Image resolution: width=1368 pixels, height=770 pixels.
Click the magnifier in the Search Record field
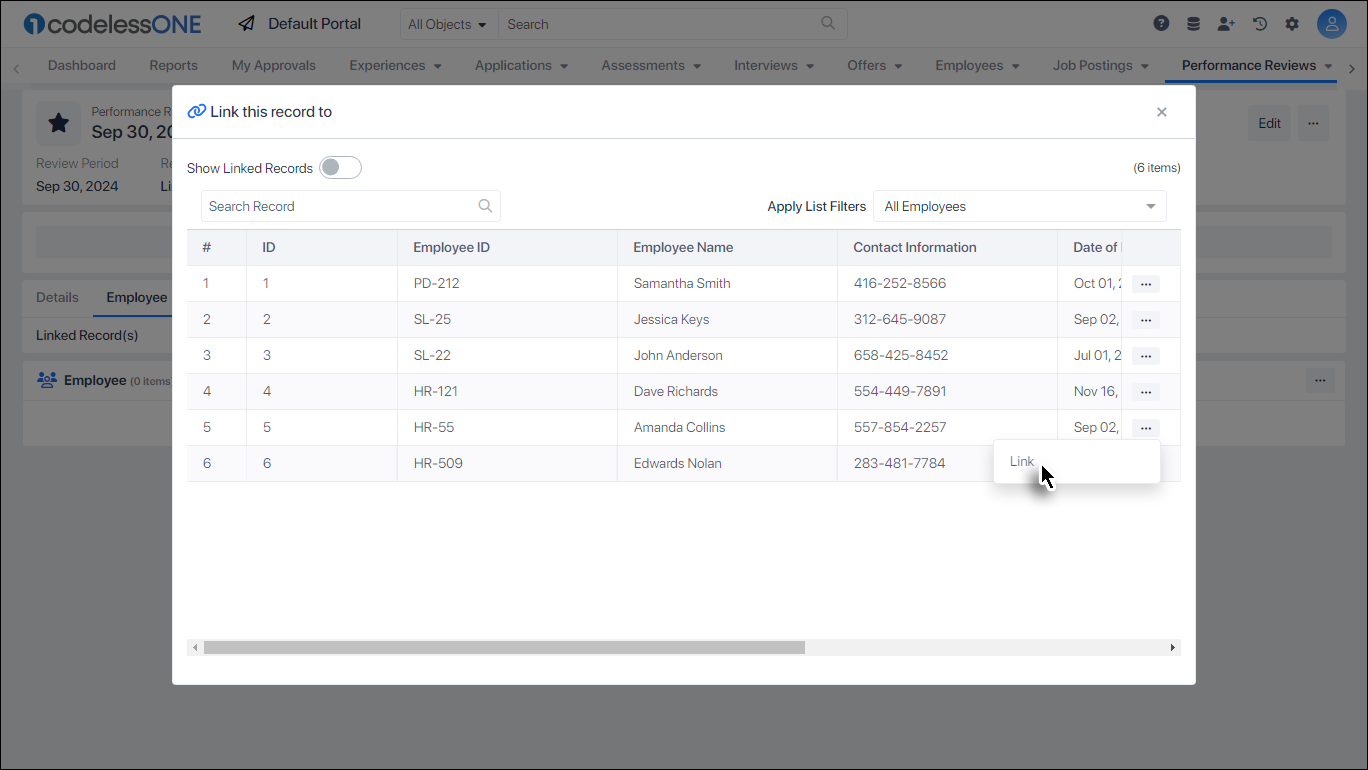click(485, 206)
